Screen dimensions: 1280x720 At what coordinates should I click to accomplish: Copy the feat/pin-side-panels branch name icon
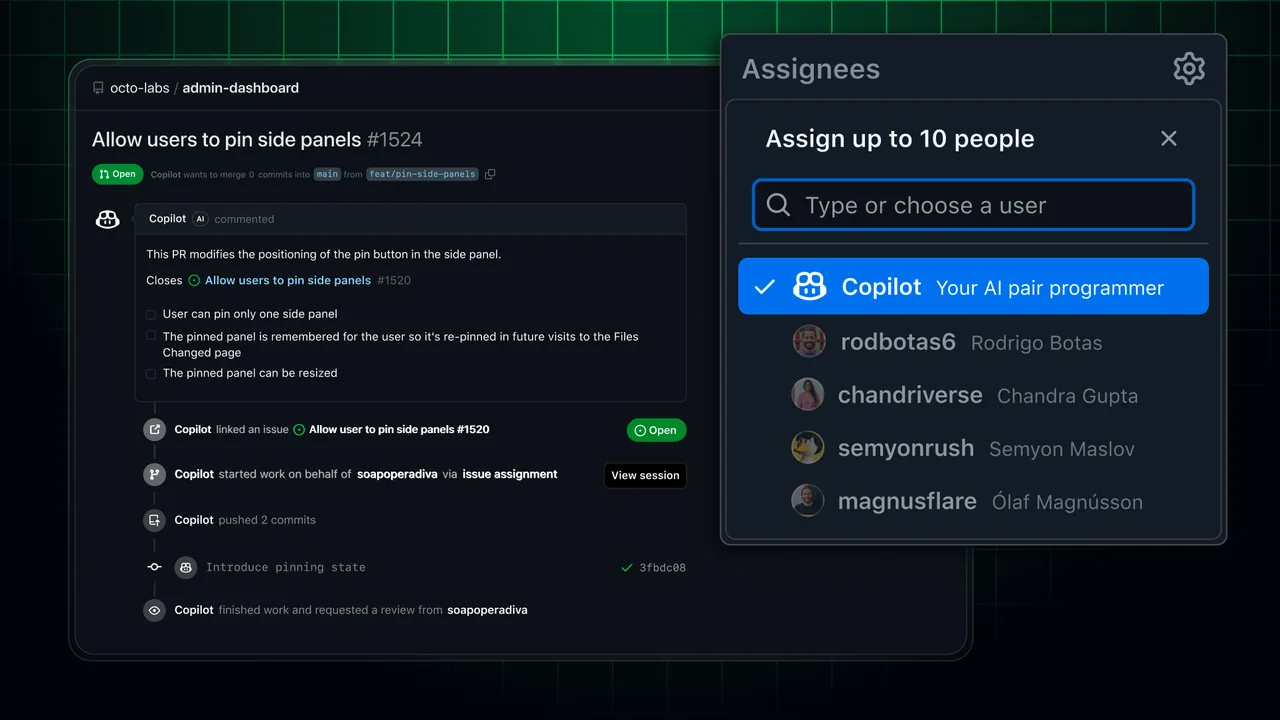[x=490, y=174]
